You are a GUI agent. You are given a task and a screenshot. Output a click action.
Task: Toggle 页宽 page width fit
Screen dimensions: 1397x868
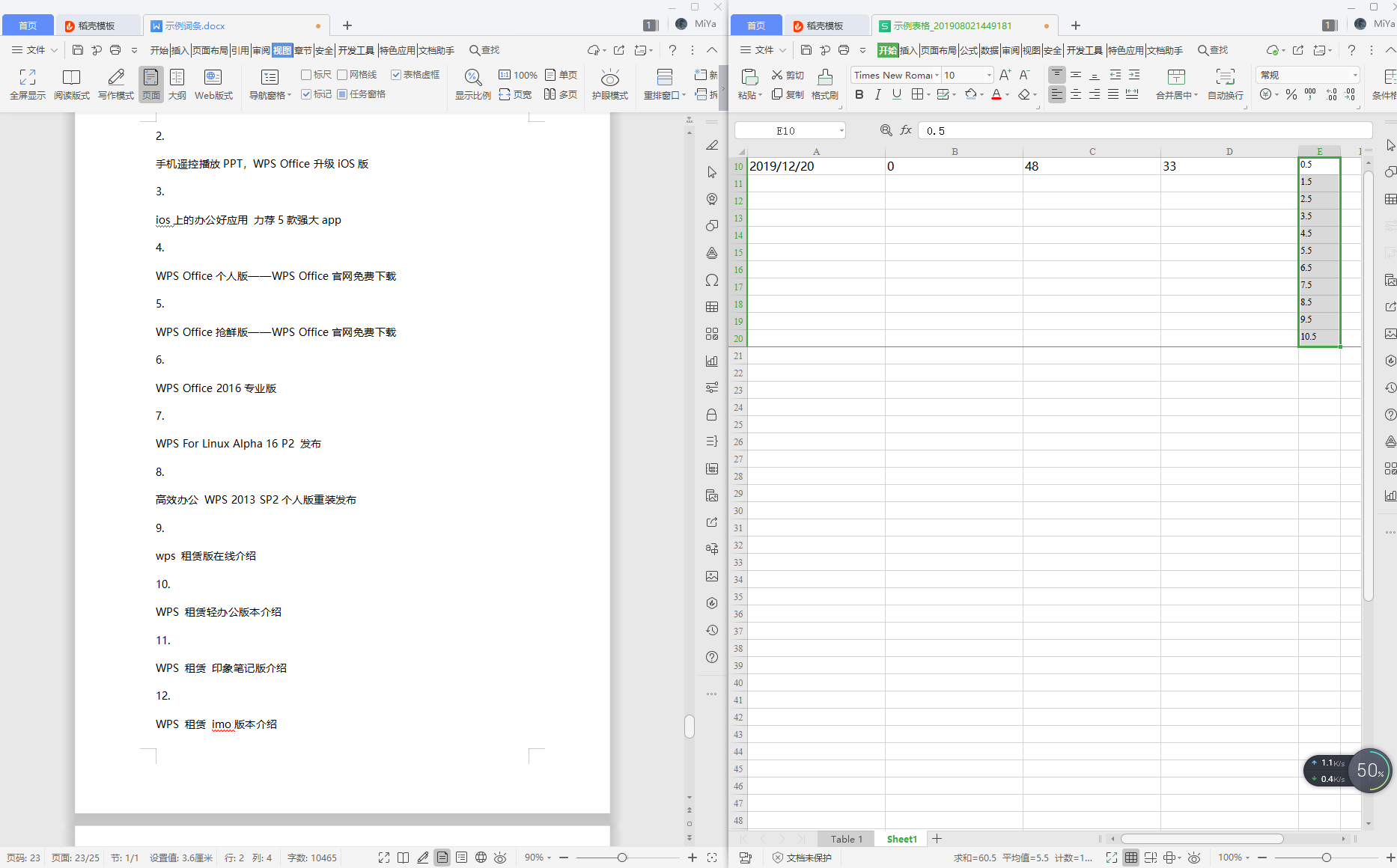[515, 94]
